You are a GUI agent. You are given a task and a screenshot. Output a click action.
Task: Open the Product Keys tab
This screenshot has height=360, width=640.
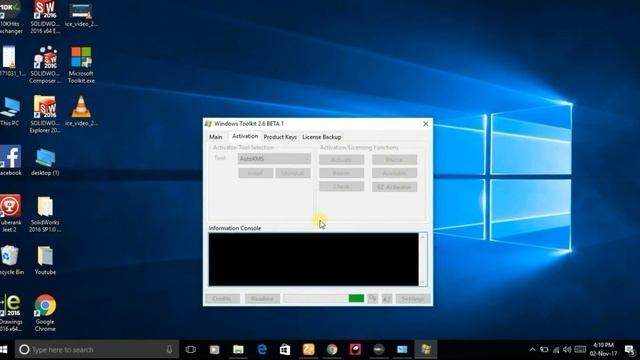point(280,137)
